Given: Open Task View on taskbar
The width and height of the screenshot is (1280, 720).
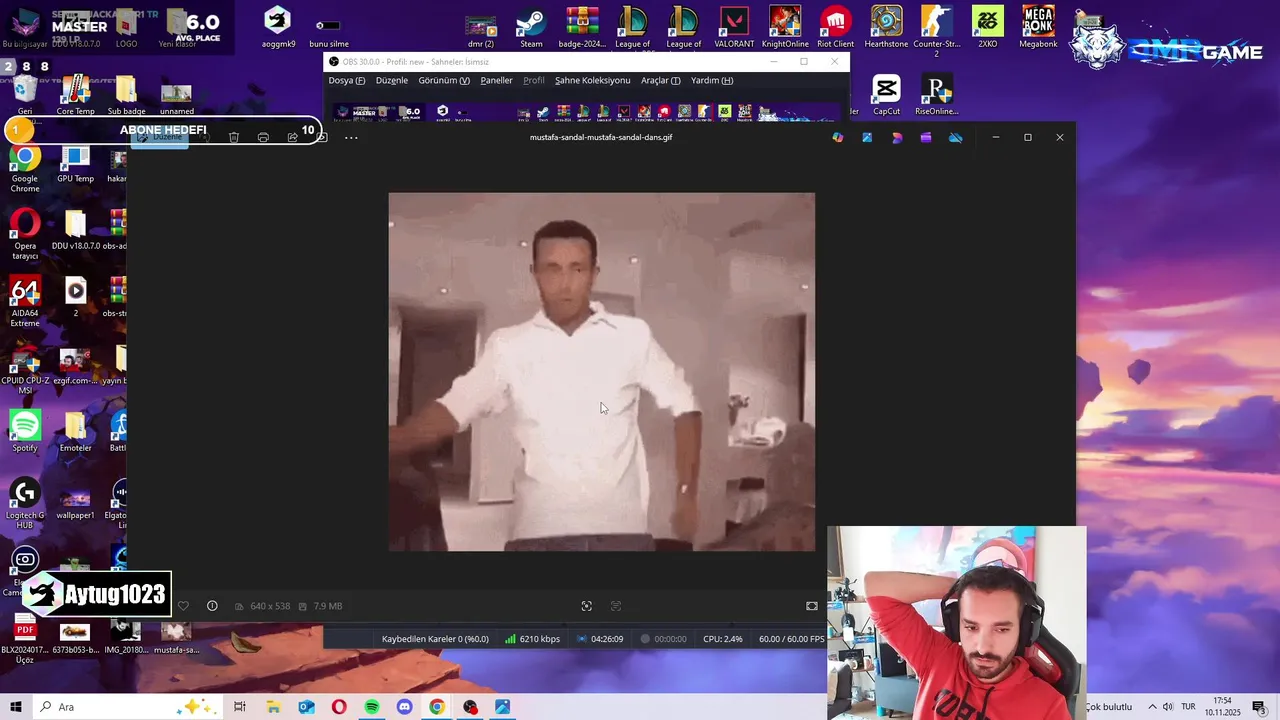Looking at the screenshot, I should pyautogui.click(x=240, y=707).
